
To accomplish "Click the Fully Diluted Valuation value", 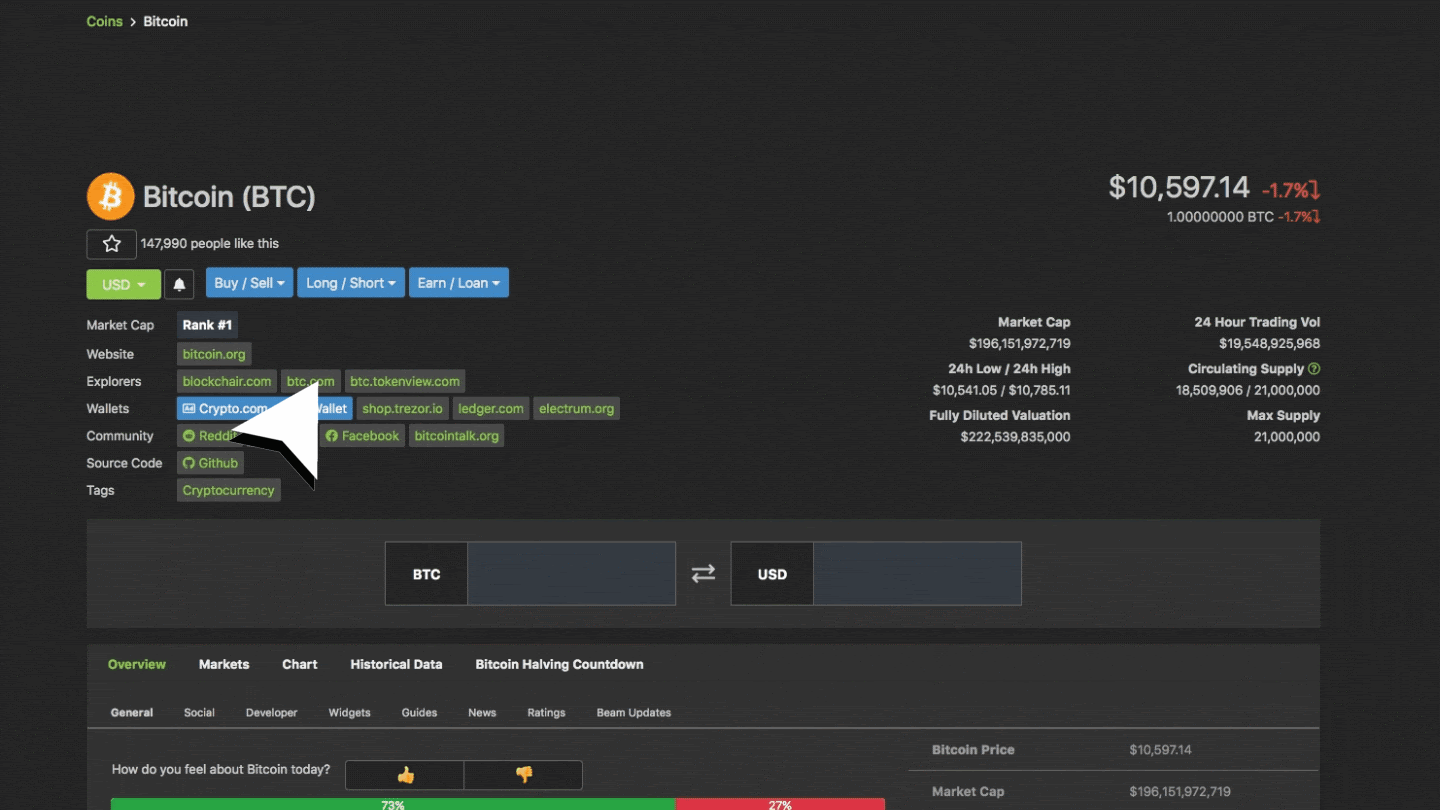I will pyautogui.click(x=1015, y=437).
